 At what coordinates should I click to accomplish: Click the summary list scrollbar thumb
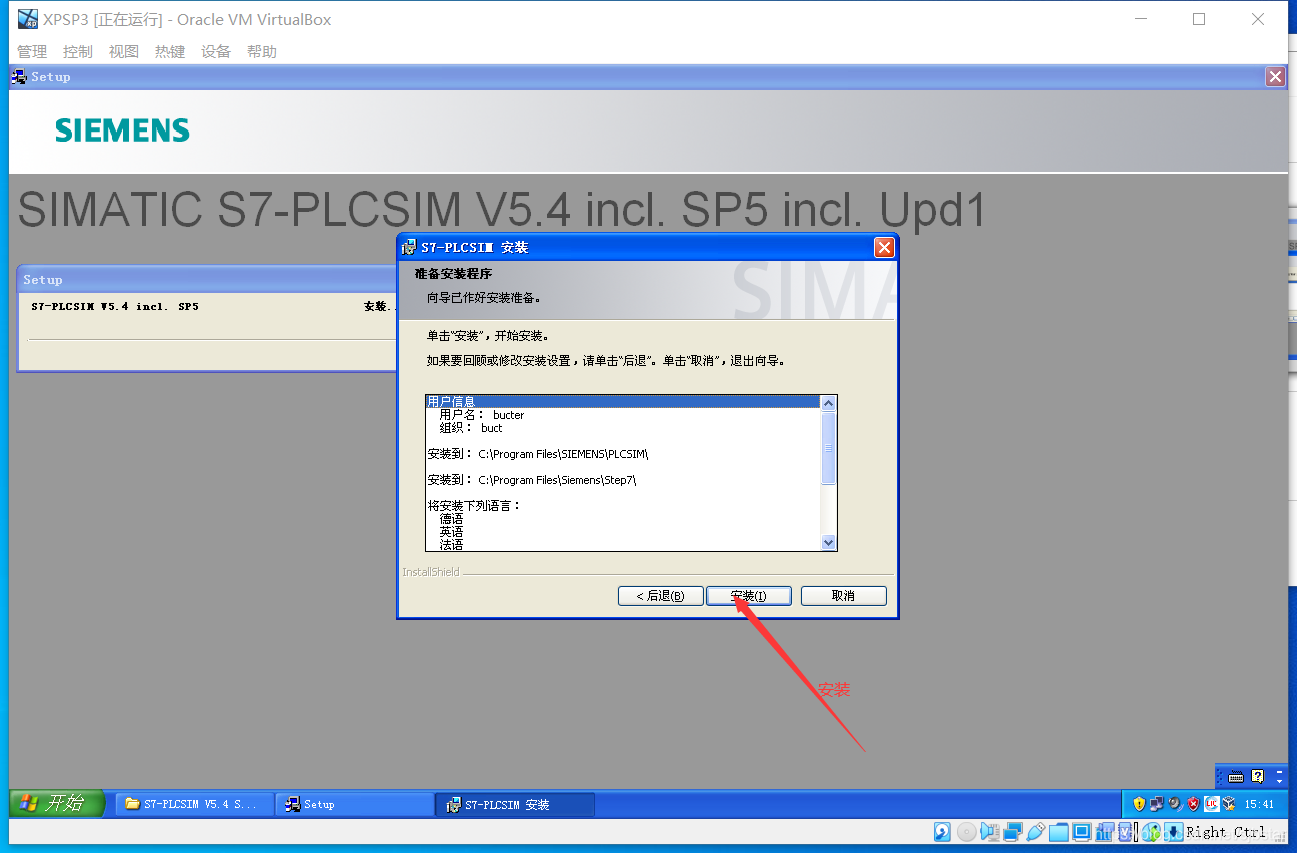click(x=828, y=448)
